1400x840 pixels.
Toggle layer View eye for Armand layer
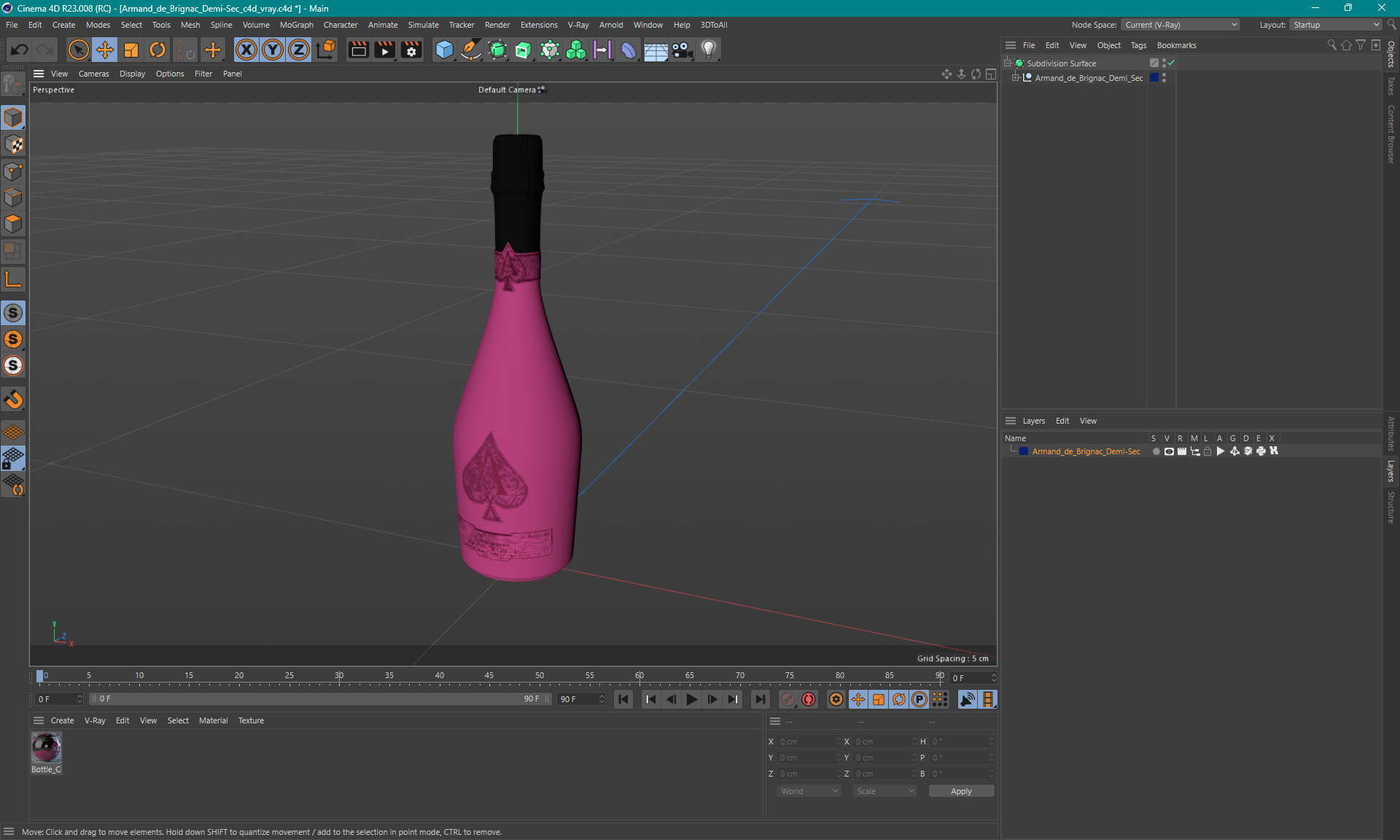(x=1169, y=451)
